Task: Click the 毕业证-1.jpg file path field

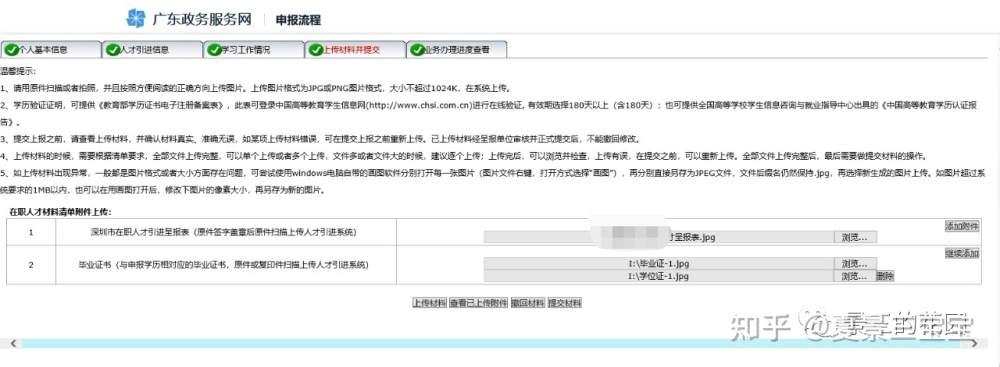Action: (659, 264)
